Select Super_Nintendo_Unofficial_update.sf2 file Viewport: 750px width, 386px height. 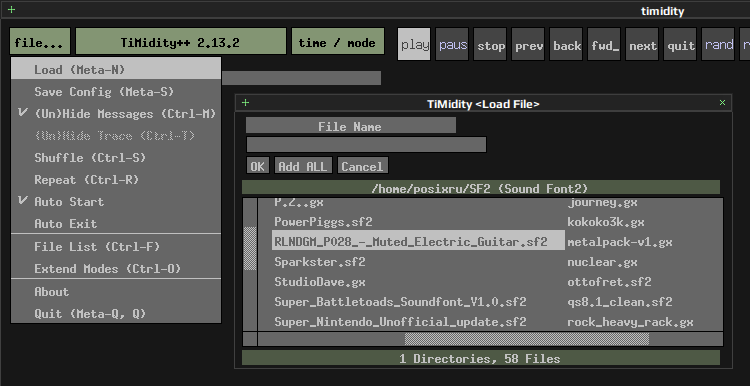(400, 322)
